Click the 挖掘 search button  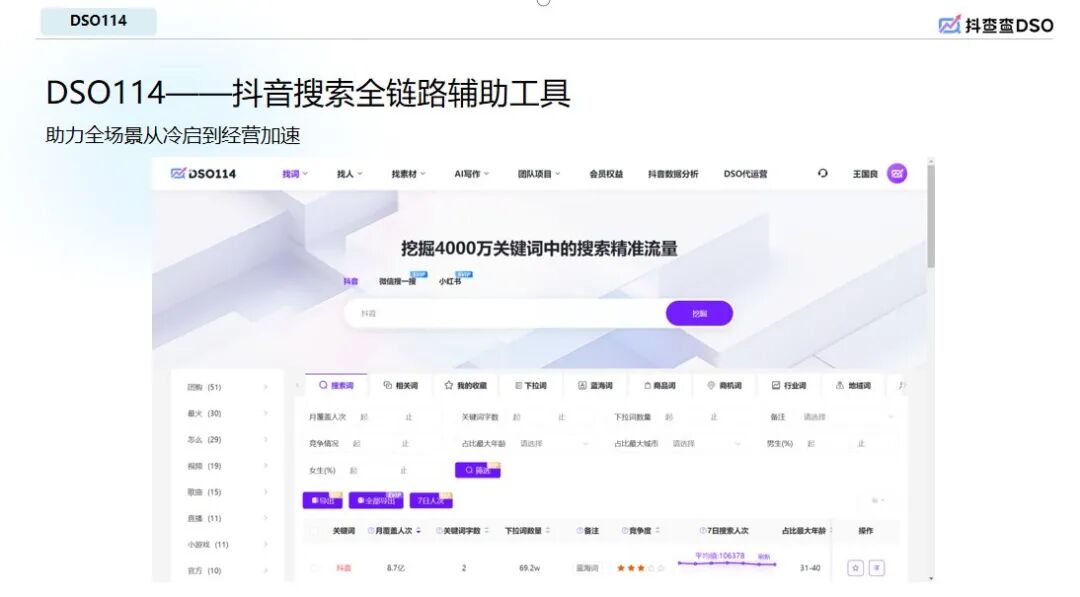(x=698, y=313)
